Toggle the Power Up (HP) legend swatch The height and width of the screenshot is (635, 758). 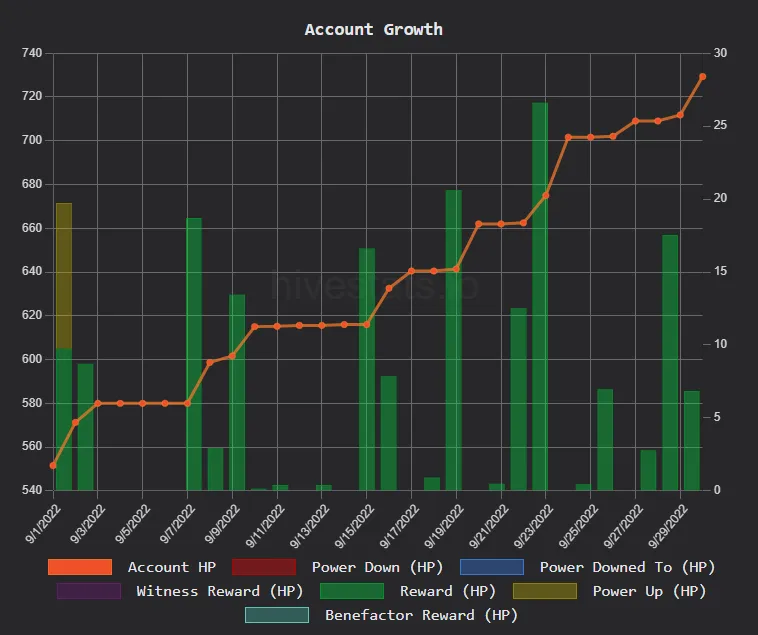pos(545,591)
